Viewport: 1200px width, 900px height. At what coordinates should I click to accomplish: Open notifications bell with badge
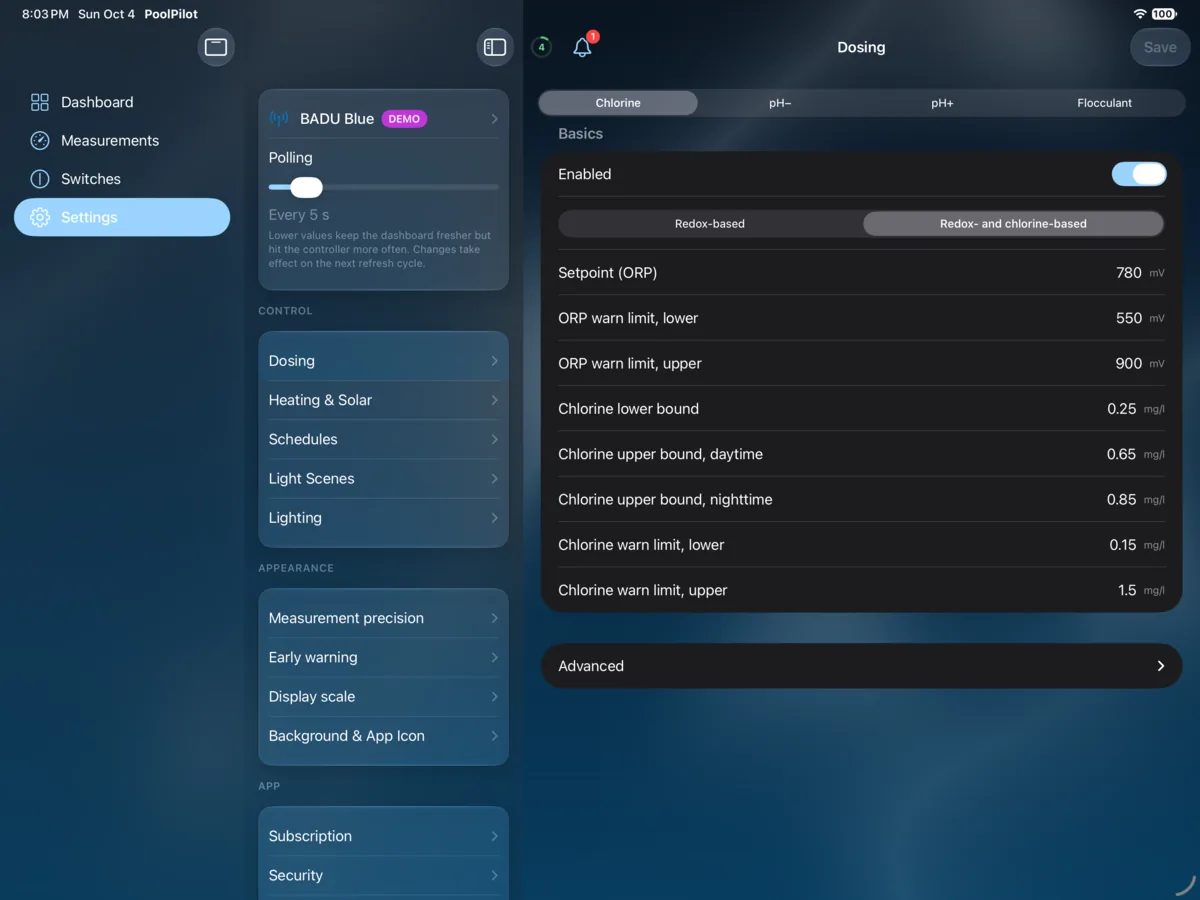tap(583, 46)
